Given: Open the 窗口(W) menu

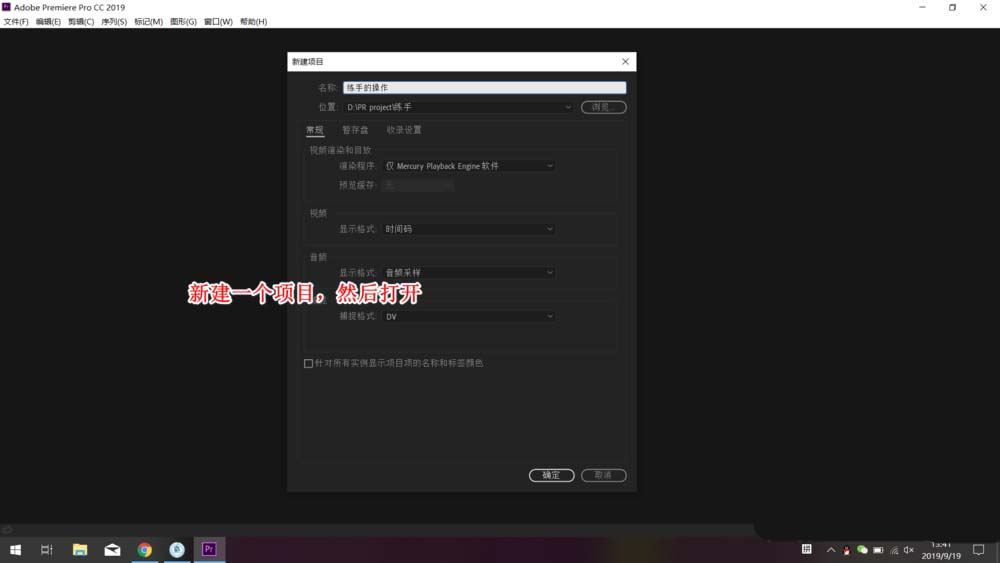Looking at the screenshot, I should pos(218,22).
